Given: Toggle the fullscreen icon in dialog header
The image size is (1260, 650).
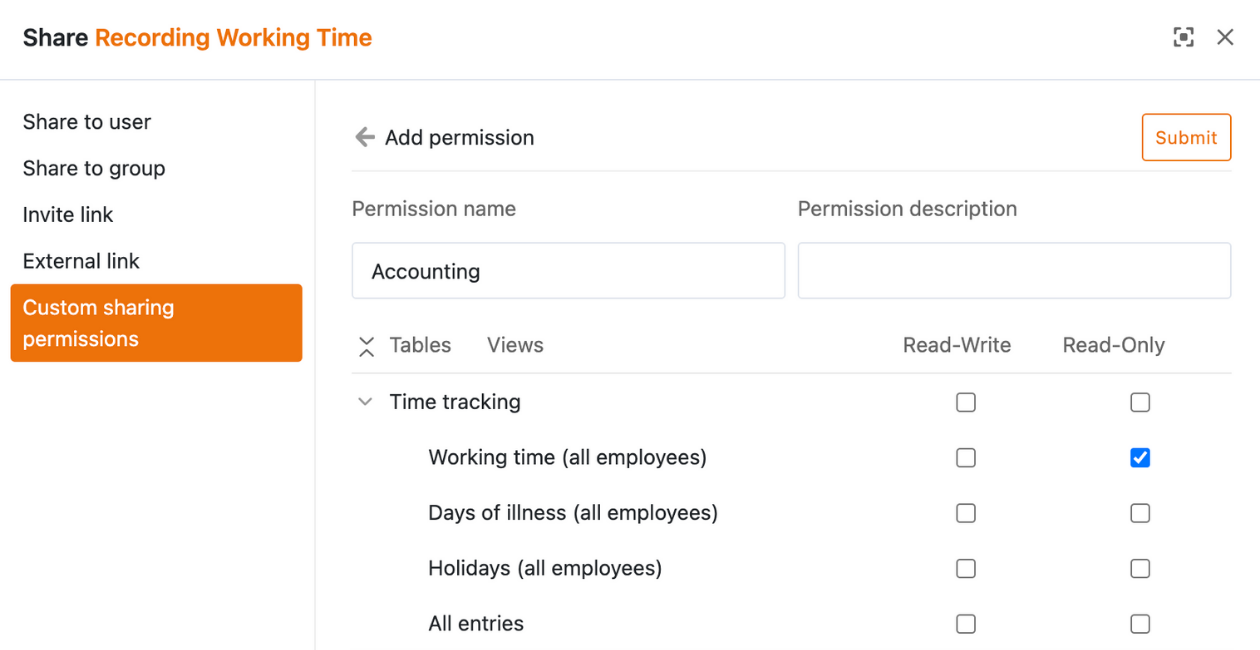Looking at the screenshot, I should (x=1183, y=37).
